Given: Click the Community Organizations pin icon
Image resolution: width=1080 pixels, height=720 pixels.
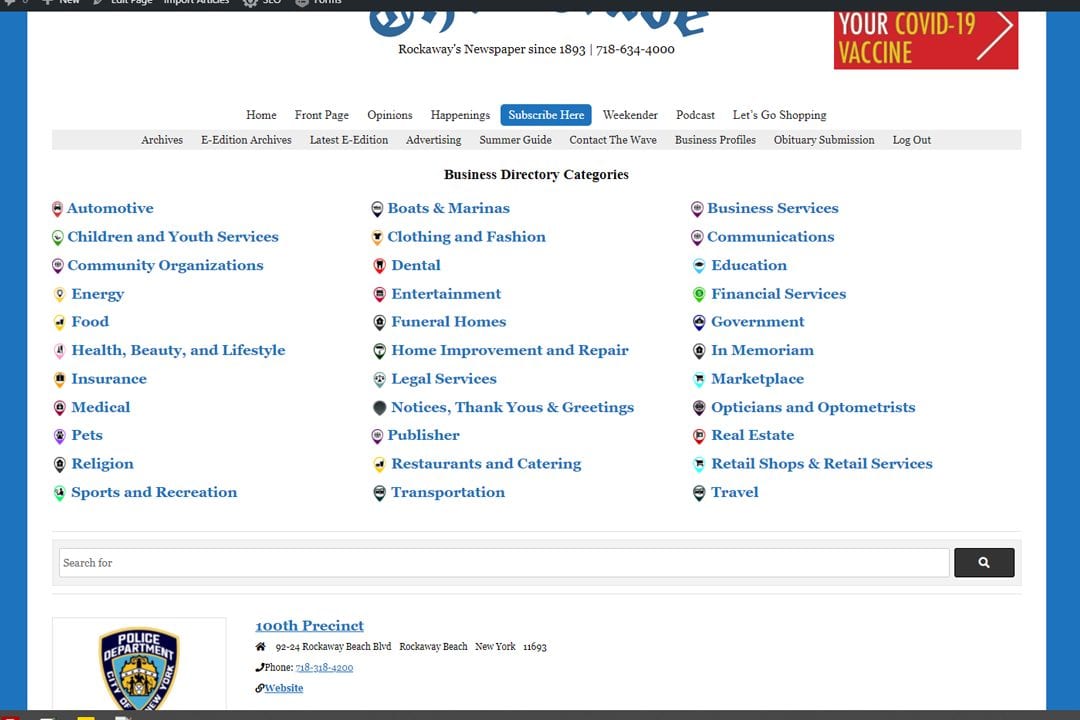Looking at the screenshot, I should point(57,266).
